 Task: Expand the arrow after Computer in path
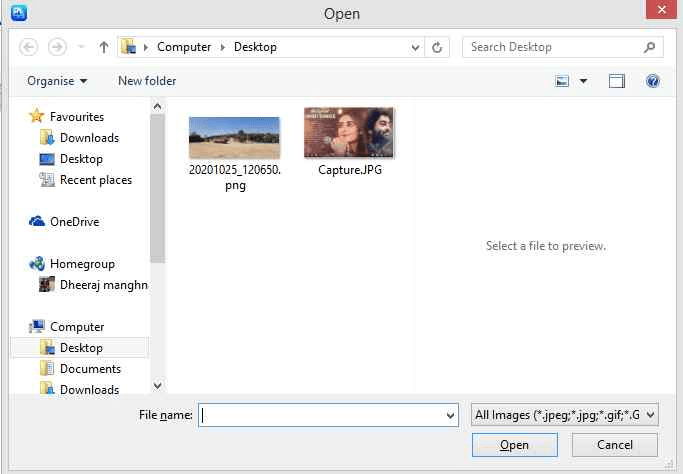click(x=223, y=47)
